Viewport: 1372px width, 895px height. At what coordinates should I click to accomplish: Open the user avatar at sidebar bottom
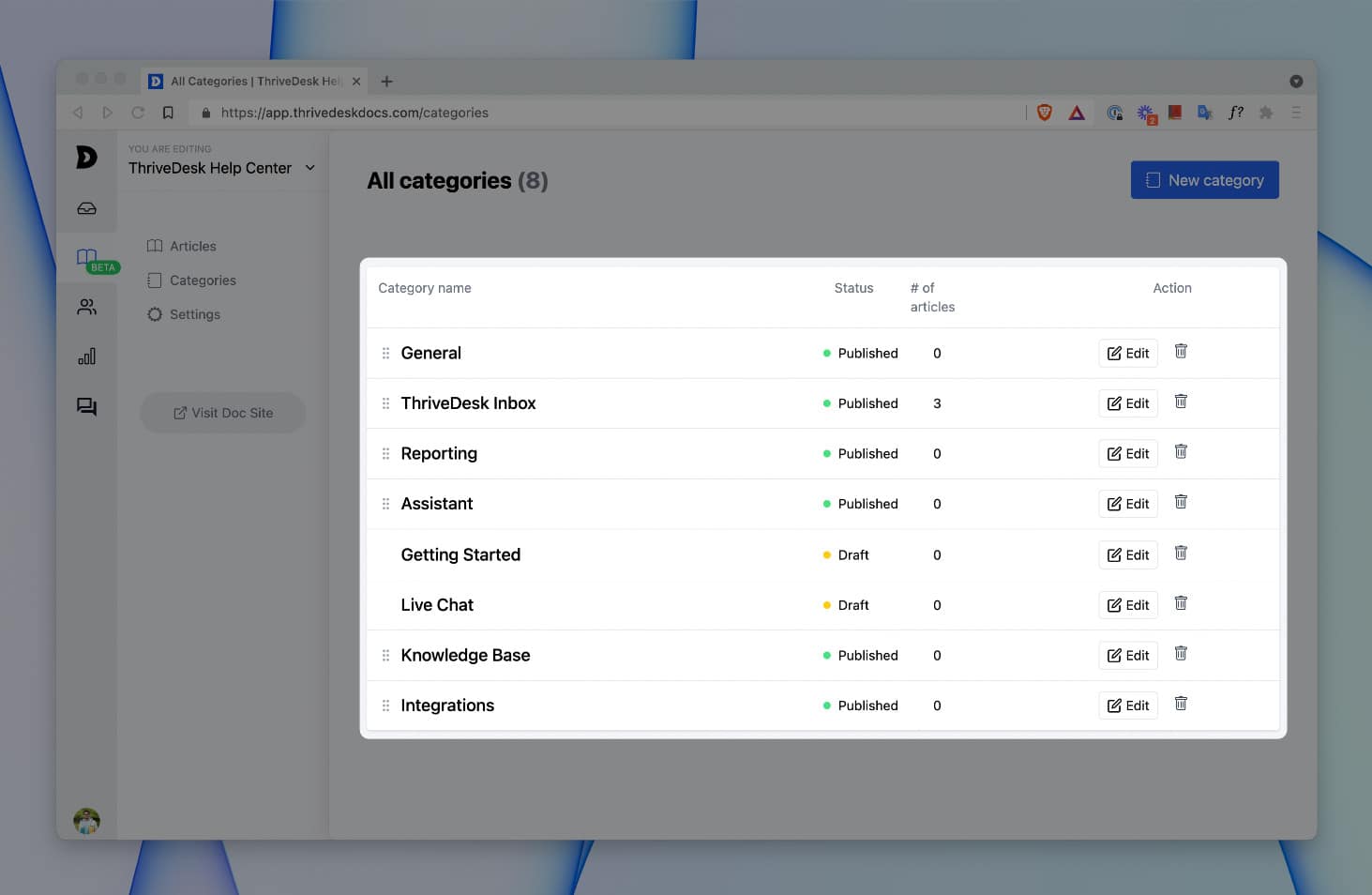(x=86, y=821)
